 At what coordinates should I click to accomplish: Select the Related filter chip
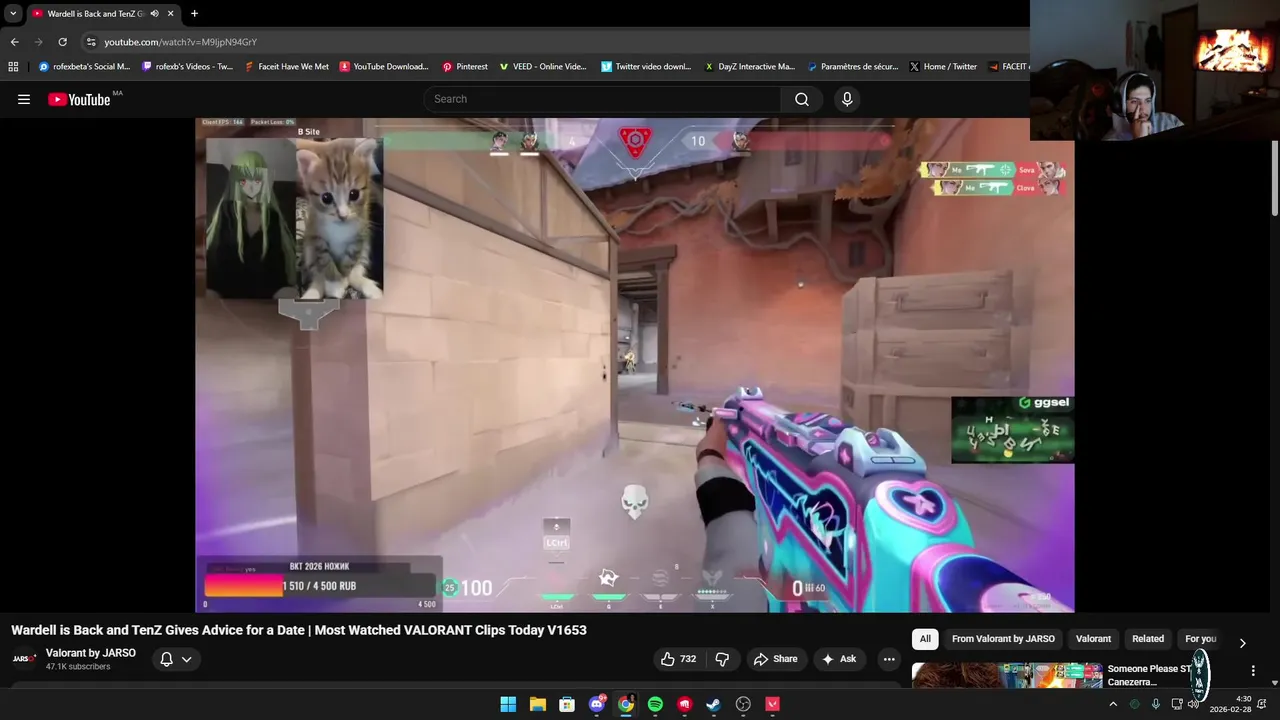point(1148,639)
